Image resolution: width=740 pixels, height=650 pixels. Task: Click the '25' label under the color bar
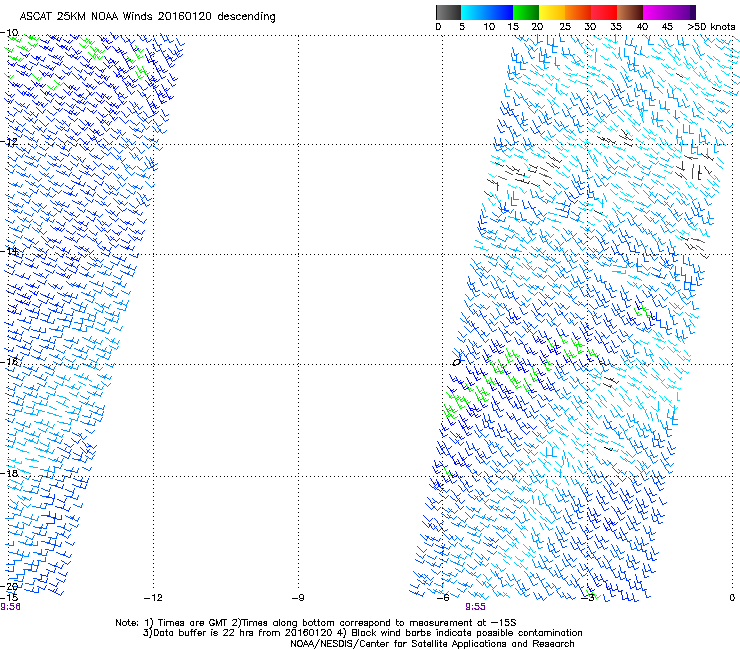[565, 27]
